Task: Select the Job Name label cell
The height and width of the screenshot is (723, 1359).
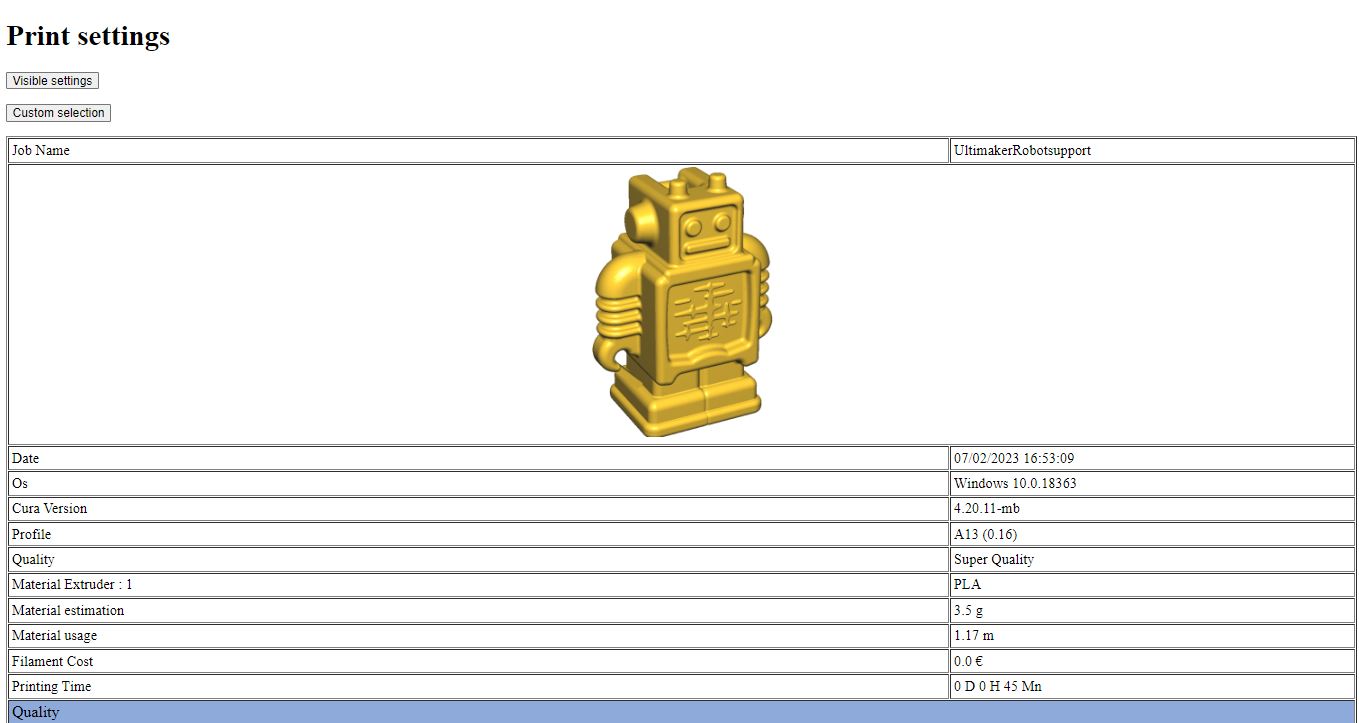Action: (x=479, y=151)
